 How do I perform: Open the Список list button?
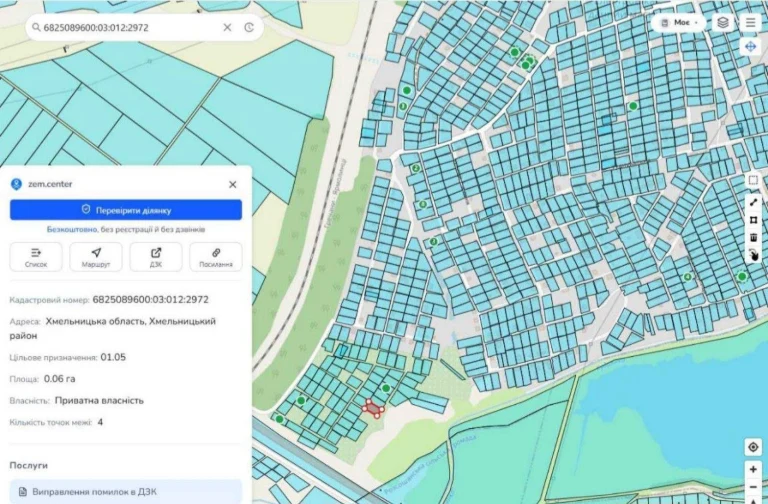pyautogui.click(x=36, y=257)
